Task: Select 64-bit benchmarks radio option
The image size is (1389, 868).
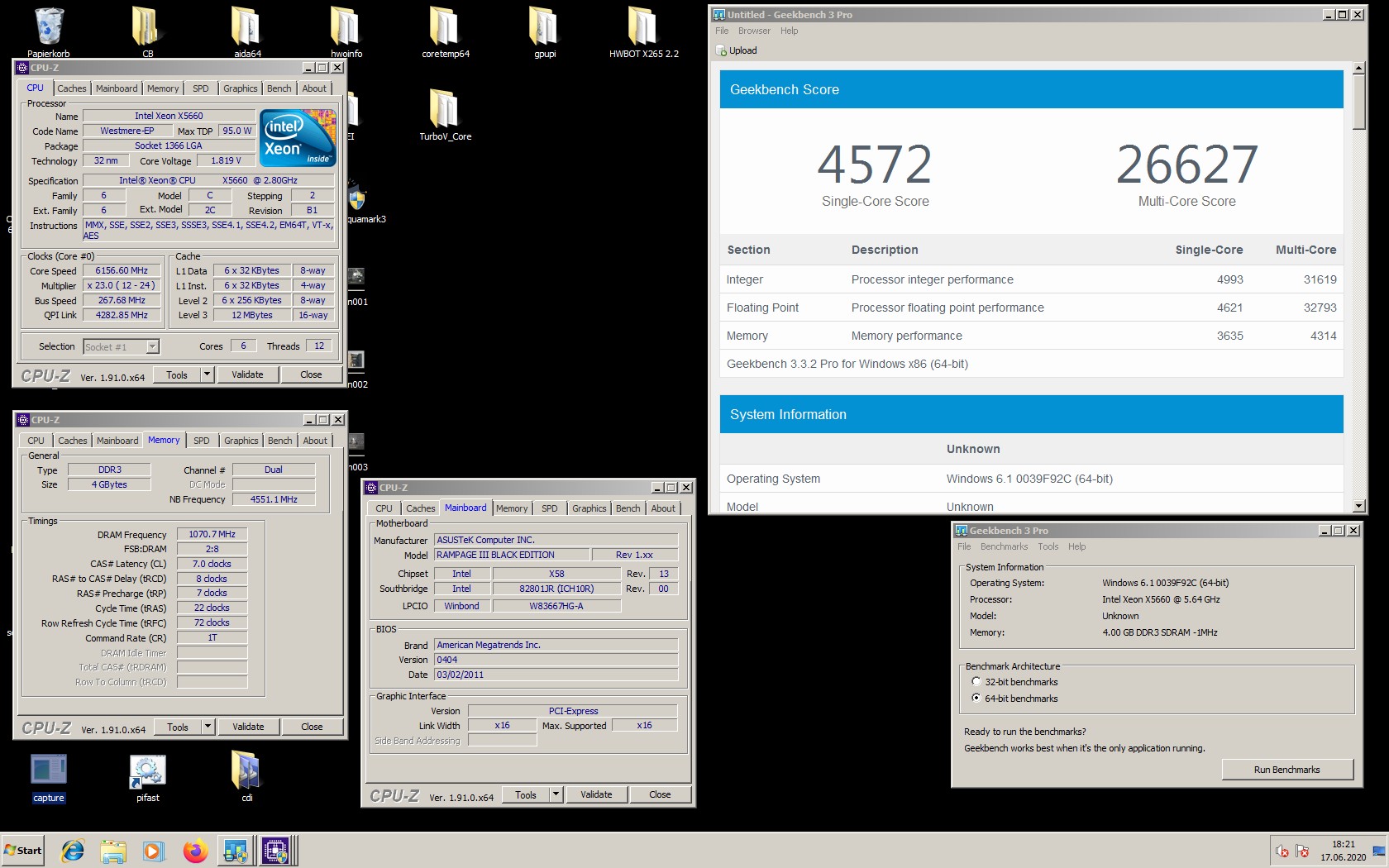Action: point(976,699)
